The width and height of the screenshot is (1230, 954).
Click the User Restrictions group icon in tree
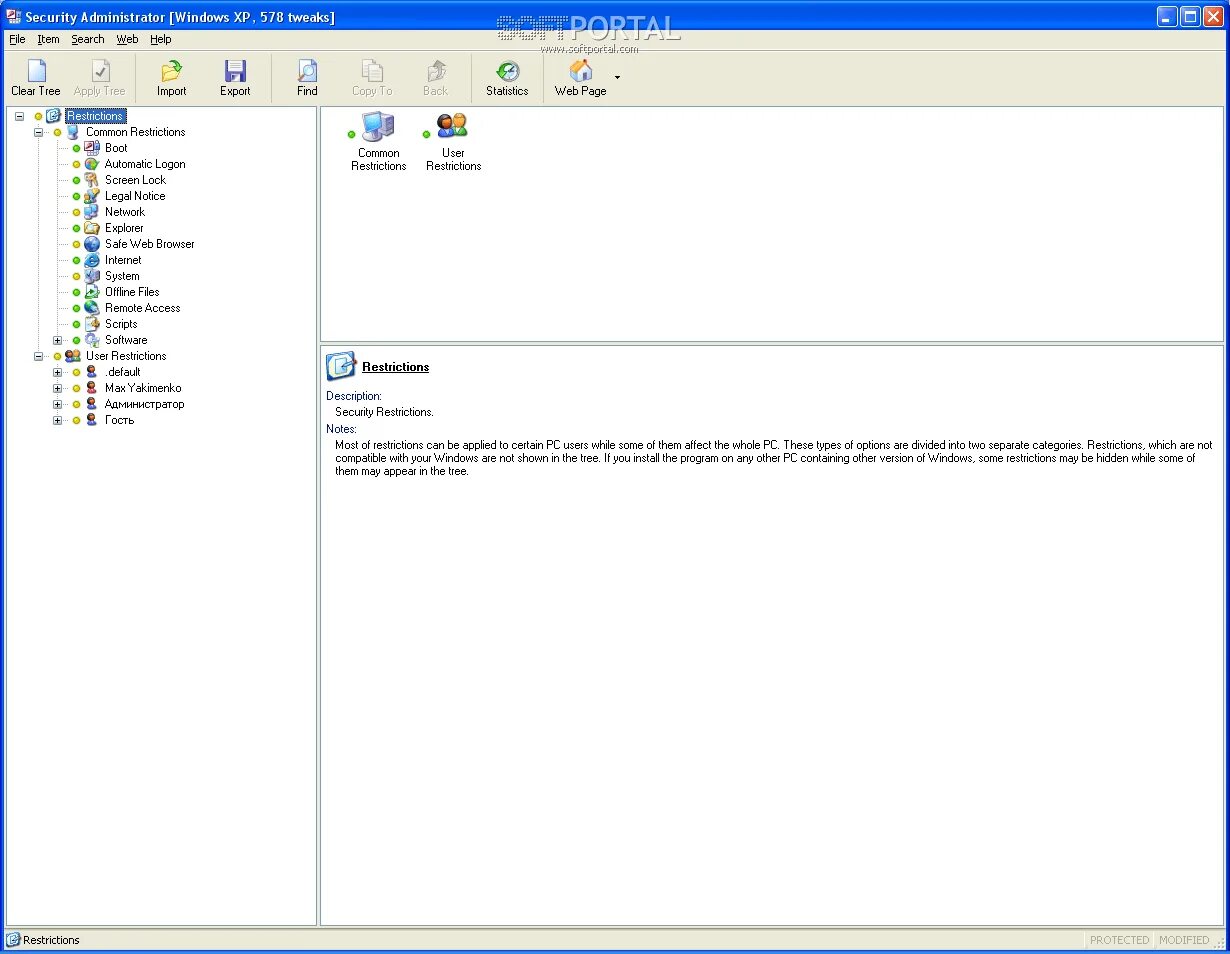pos(73,356)
